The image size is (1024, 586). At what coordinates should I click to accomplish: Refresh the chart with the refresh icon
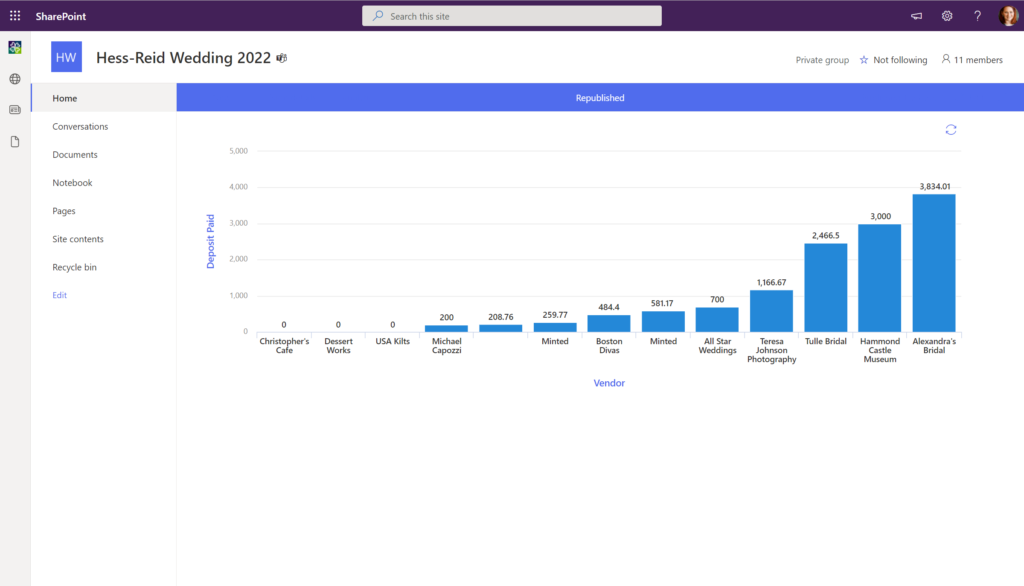coord(951,130)
